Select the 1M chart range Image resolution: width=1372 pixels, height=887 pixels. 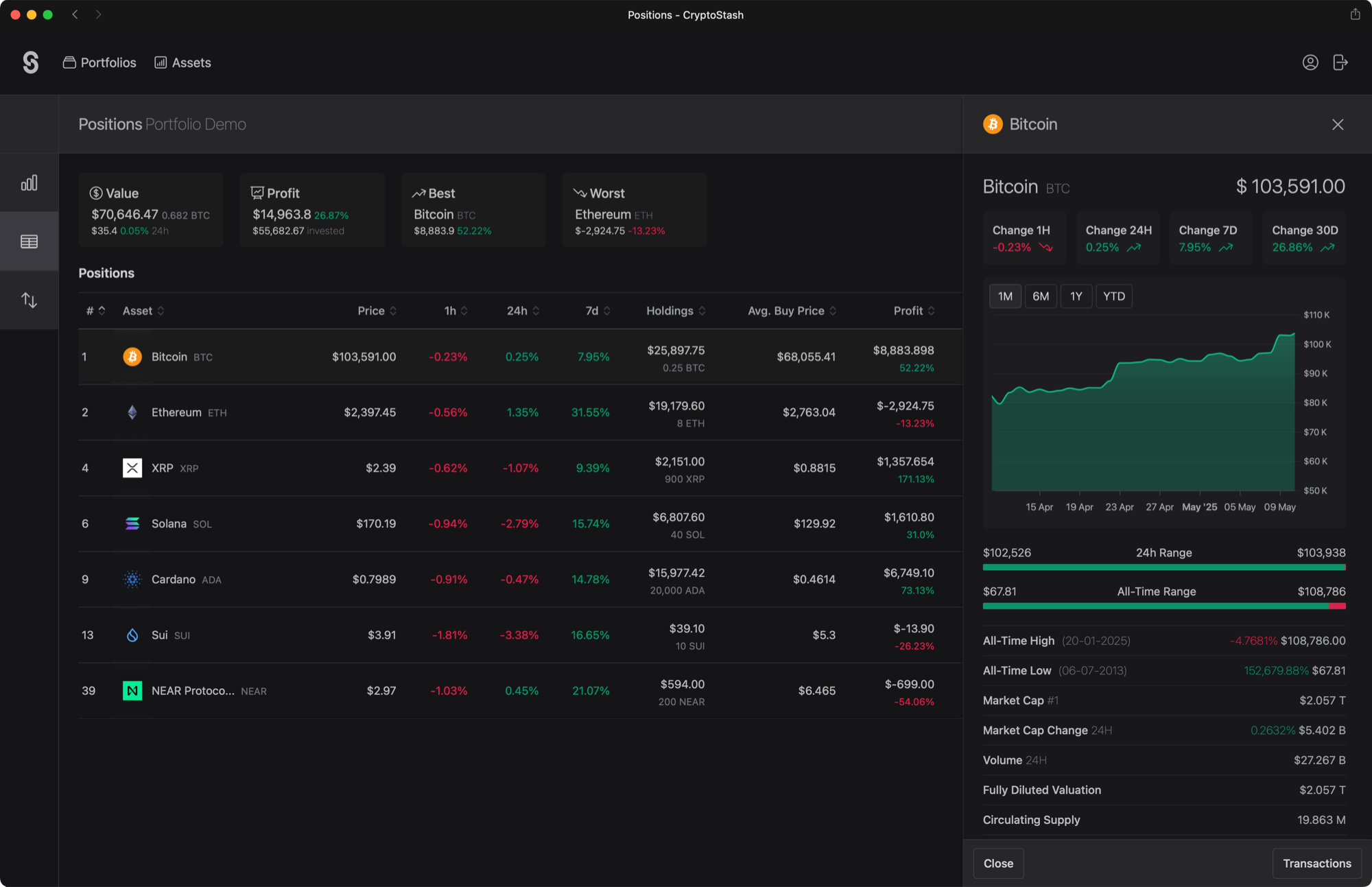tap(1005, 296)
